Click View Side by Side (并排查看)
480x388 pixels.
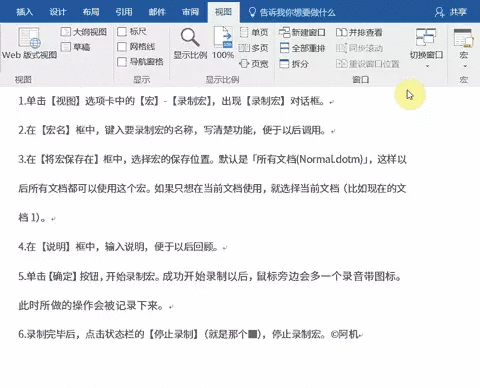(359, 32)
